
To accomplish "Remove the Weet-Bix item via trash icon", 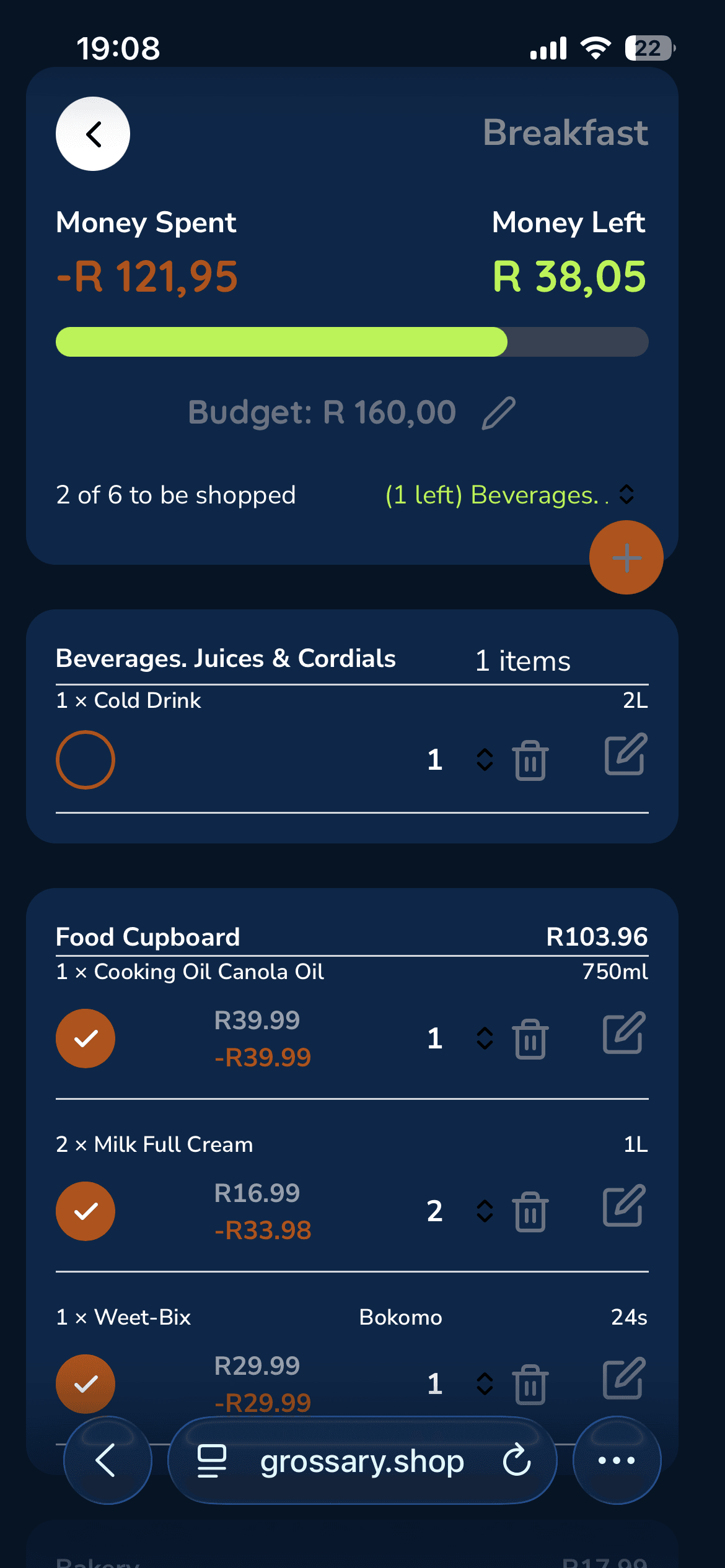I will 530,1385.
